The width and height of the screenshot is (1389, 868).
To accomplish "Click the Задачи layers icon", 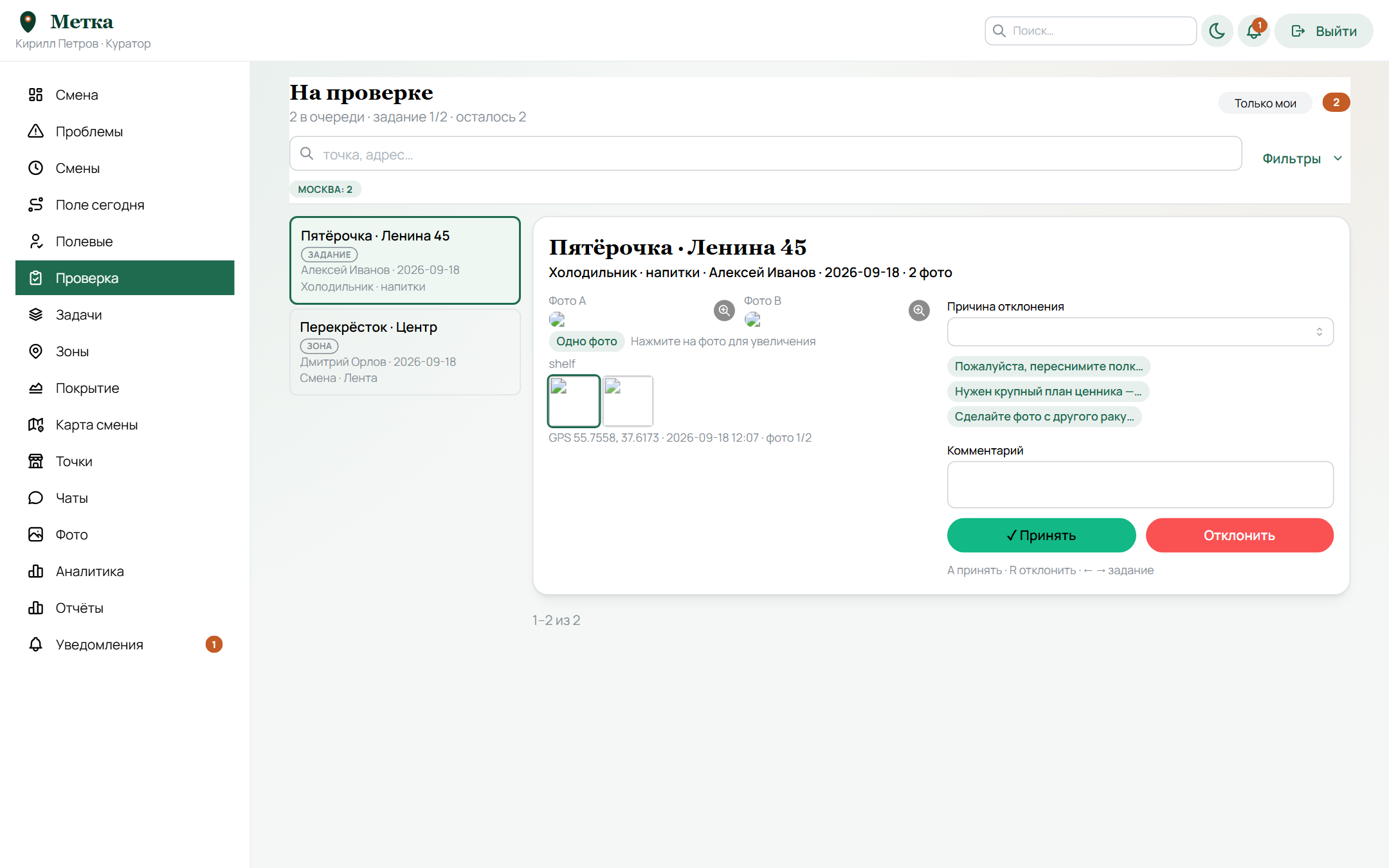I will pyautogui.click(x=35, y=315).
